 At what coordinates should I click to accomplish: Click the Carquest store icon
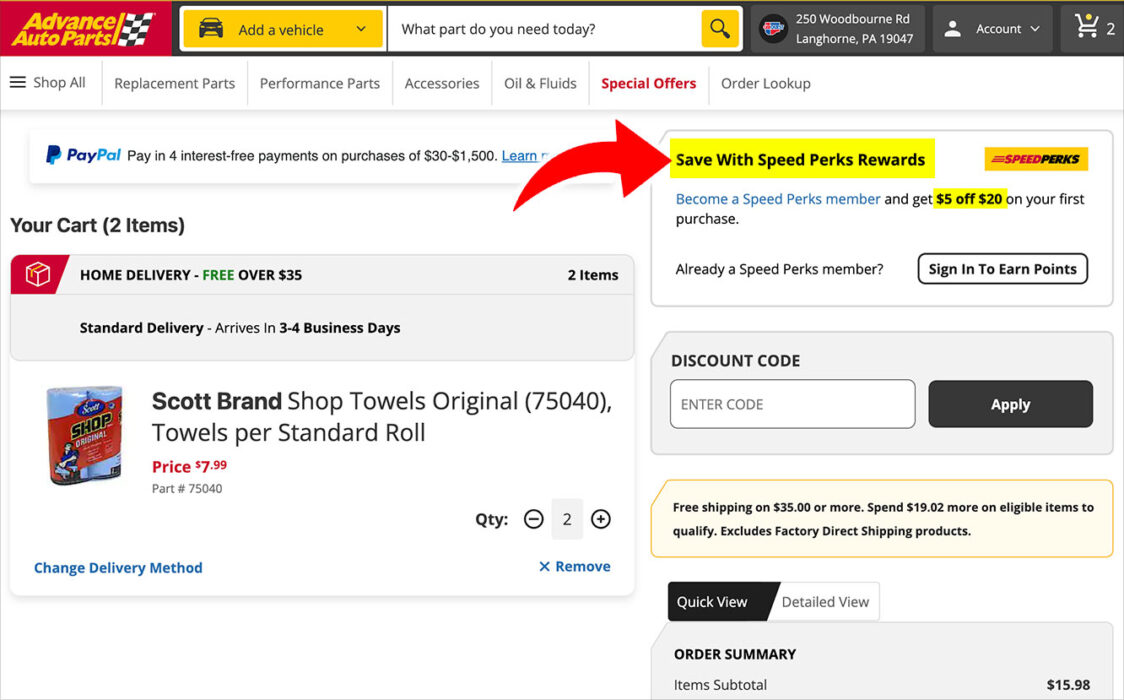coord(773,29)
